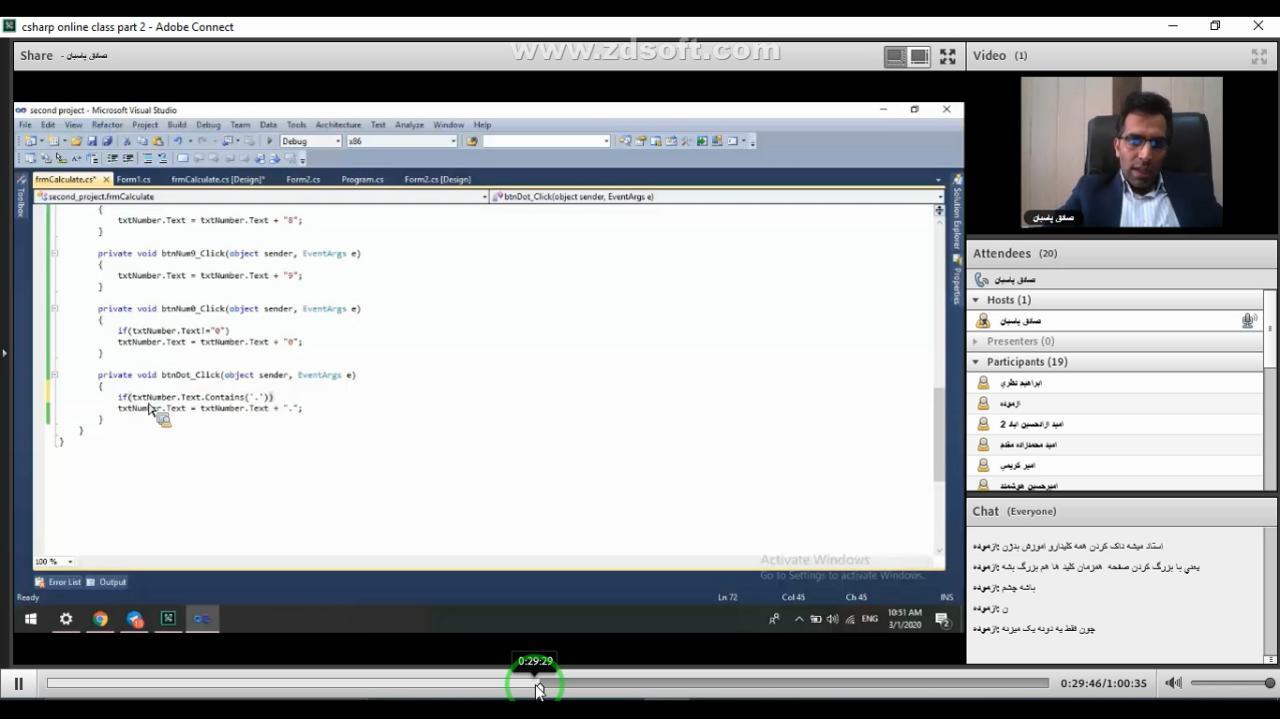Pause the recording playback
1280x719 pixels.
pyautogui.click(x=18, y=684)
